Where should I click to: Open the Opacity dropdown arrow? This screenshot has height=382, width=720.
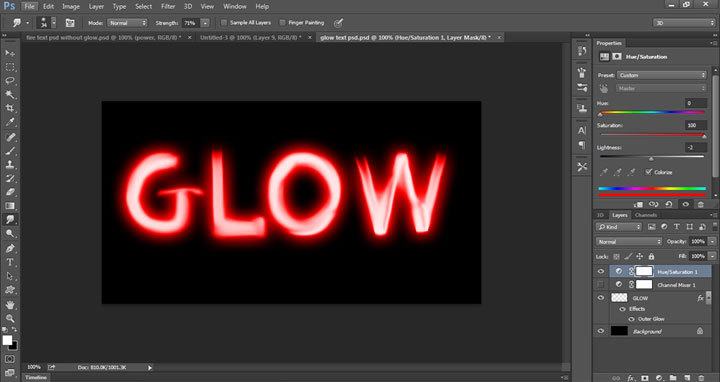(x=712, y=242)
